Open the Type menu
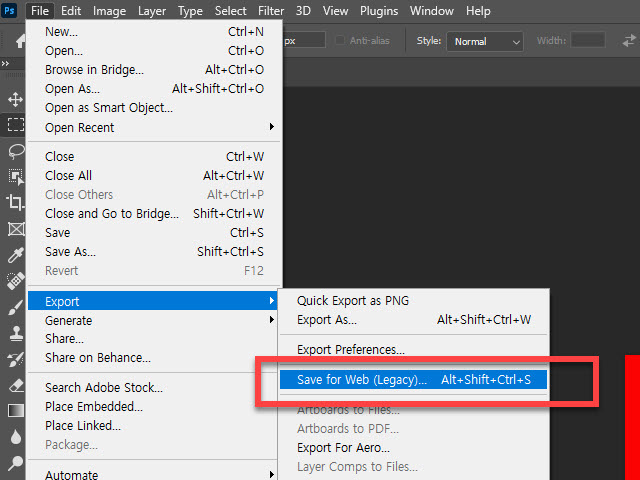This screenshot has width=640, height=480. pyautogui.click(x=190, y=11)
